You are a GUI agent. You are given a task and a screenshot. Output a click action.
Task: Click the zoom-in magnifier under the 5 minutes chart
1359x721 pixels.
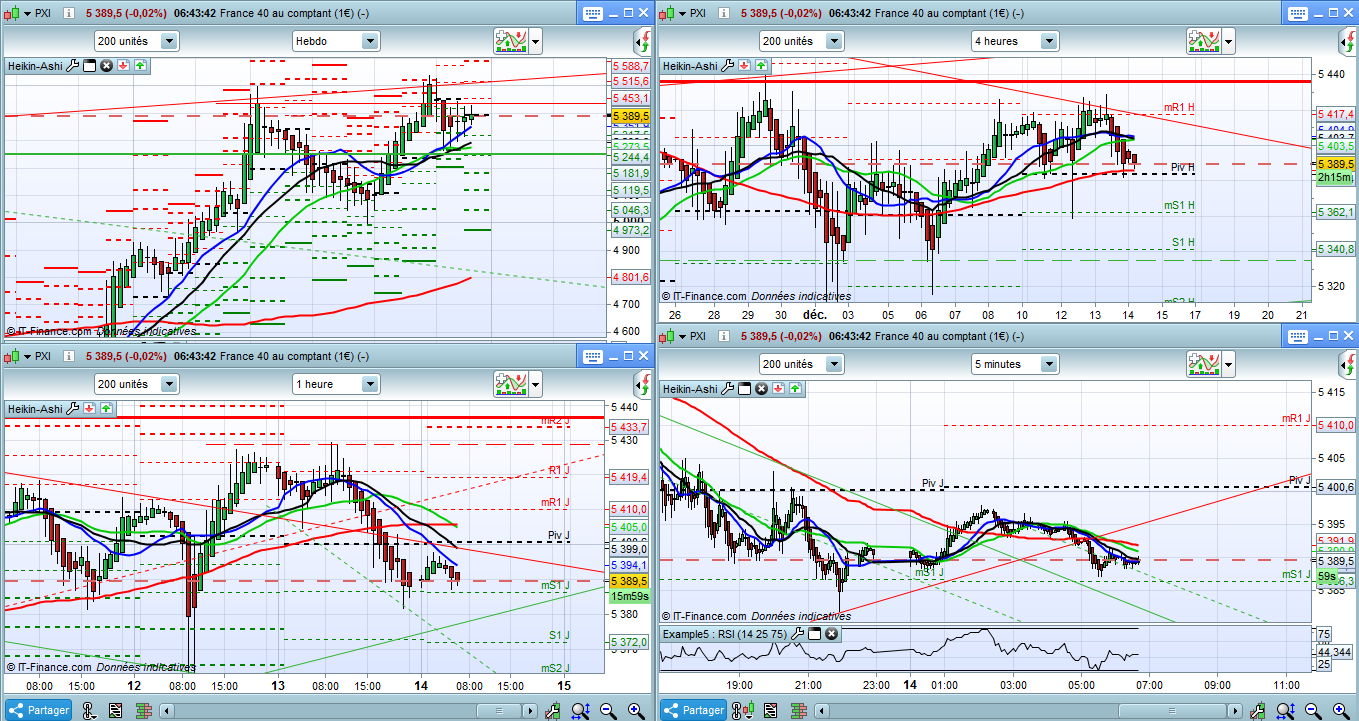point(1340,710)
